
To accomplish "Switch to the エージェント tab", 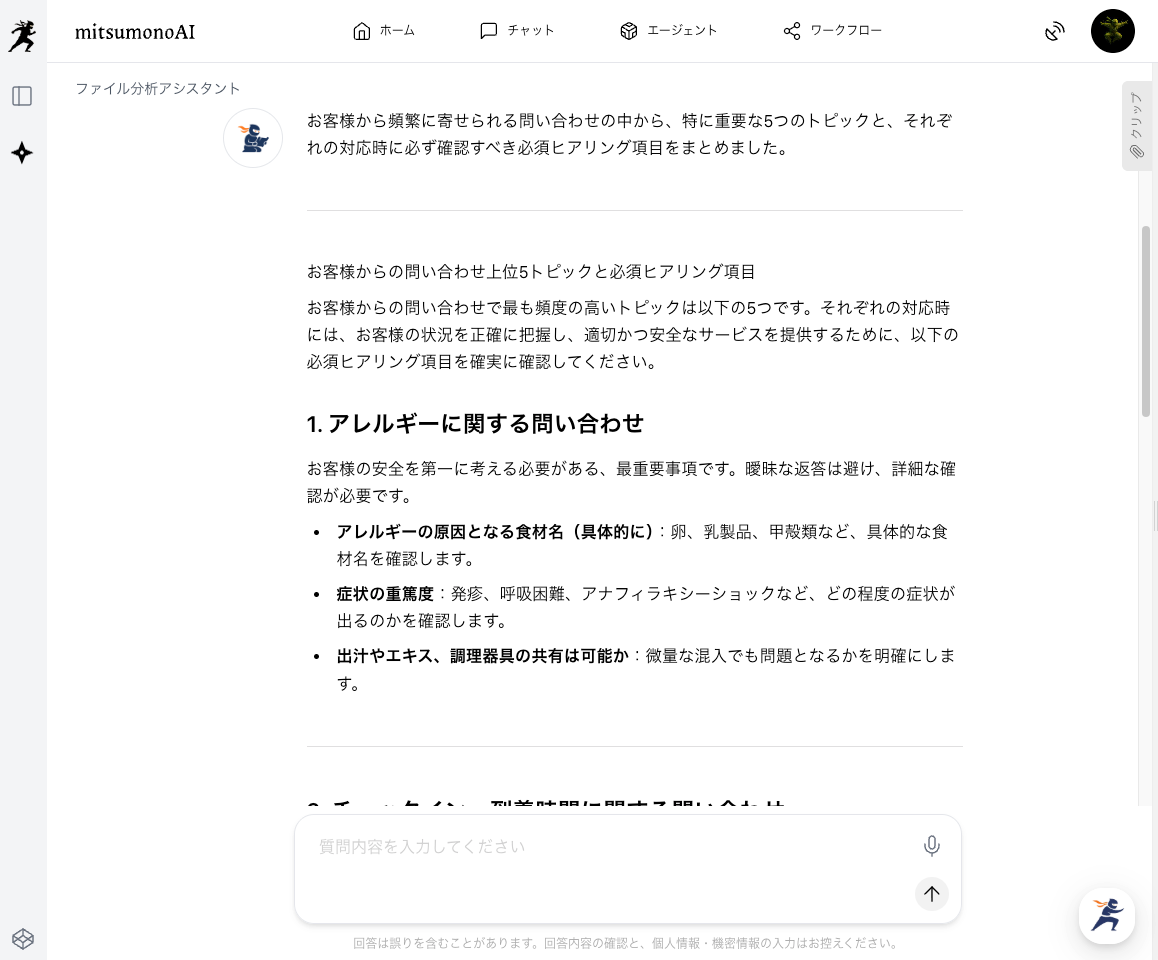I will pyautogui.click(x=669, y=31).
